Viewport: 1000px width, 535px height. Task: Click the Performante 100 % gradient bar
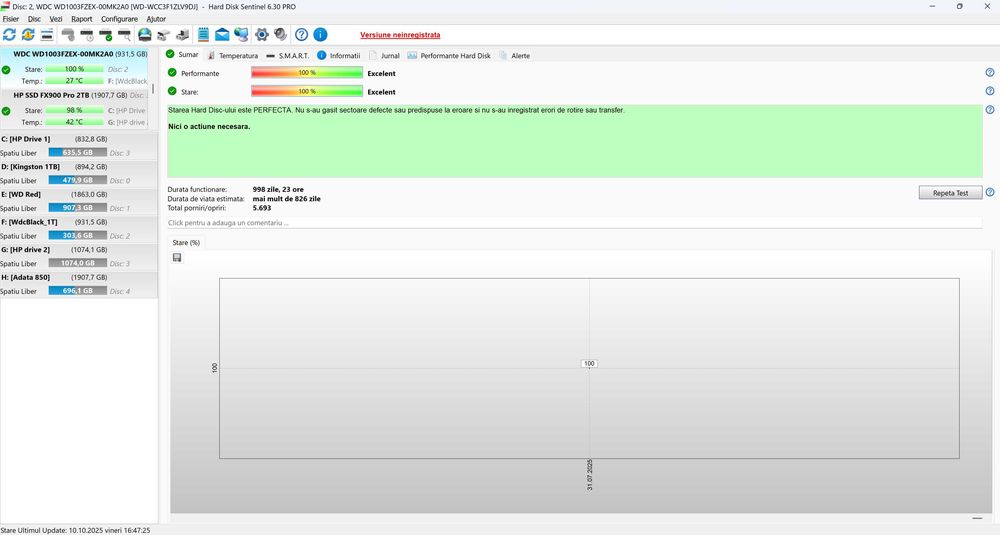click(x=307, y=73)
